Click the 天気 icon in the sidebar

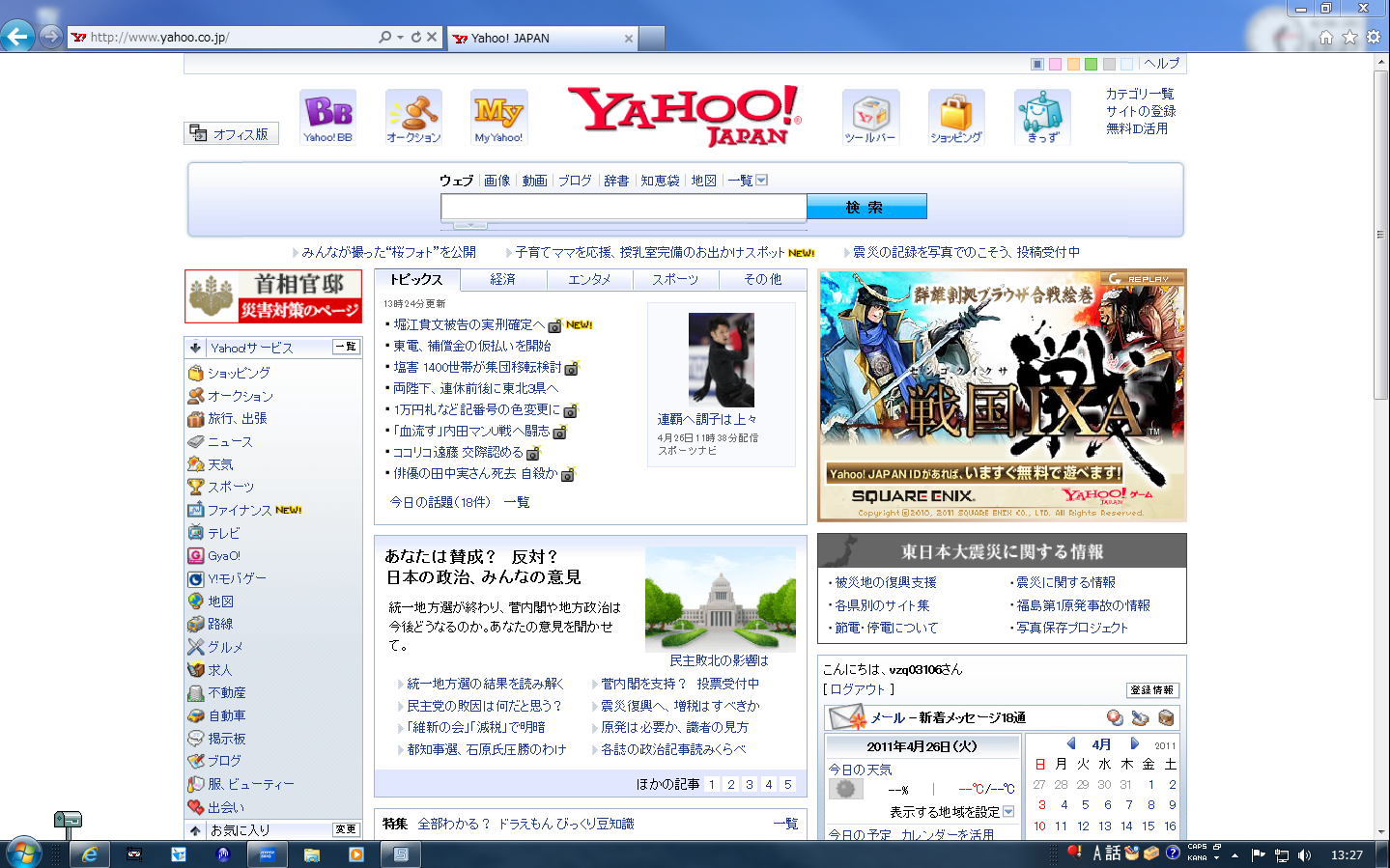click(195, 464)
